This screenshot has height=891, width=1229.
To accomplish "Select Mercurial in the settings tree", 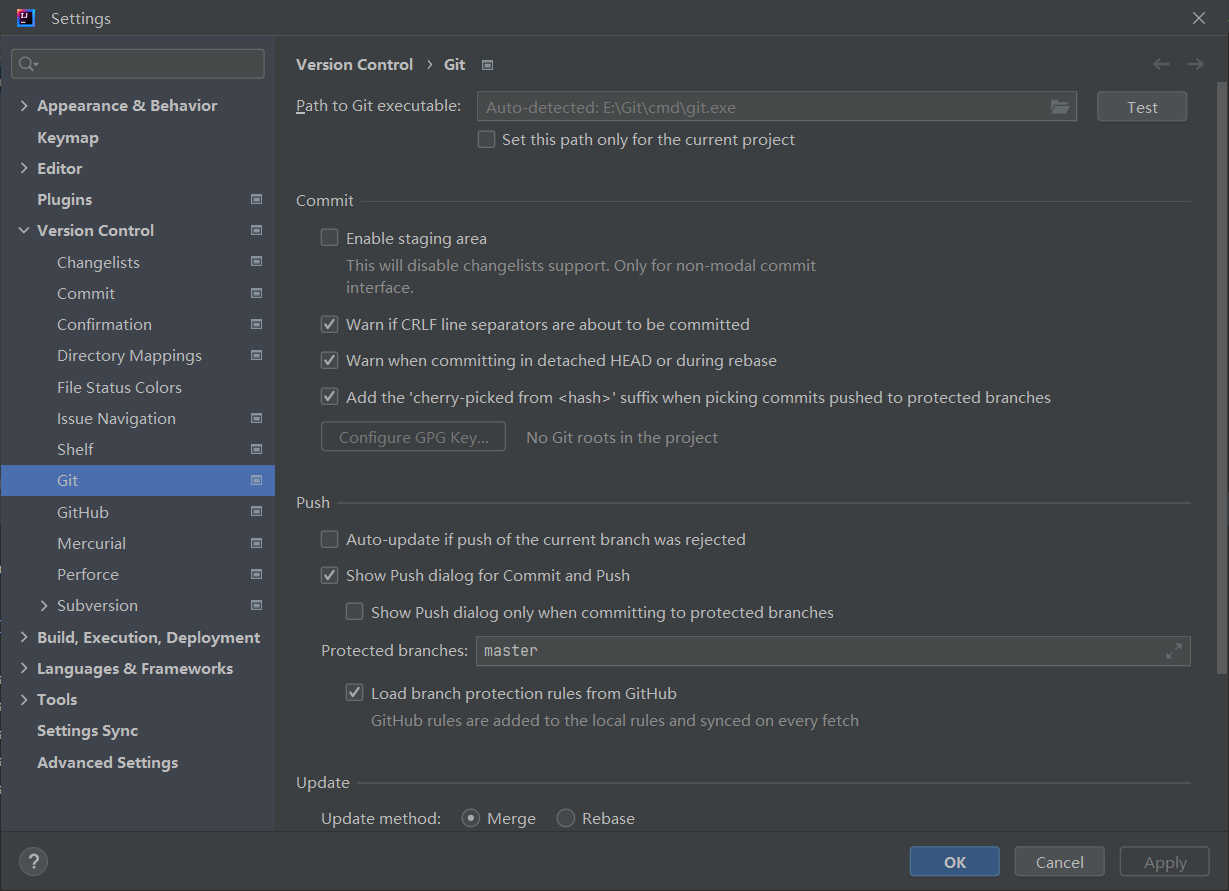I will [x=91, y=543].
